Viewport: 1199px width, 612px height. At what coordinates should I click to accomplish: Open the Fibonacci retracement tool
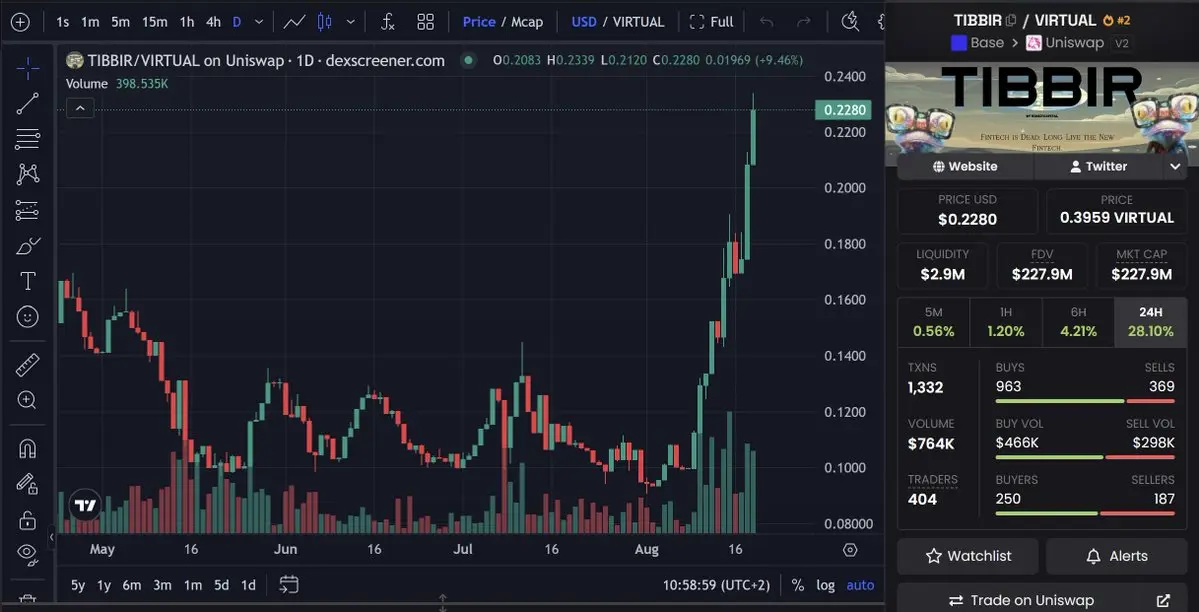(28, 138)
